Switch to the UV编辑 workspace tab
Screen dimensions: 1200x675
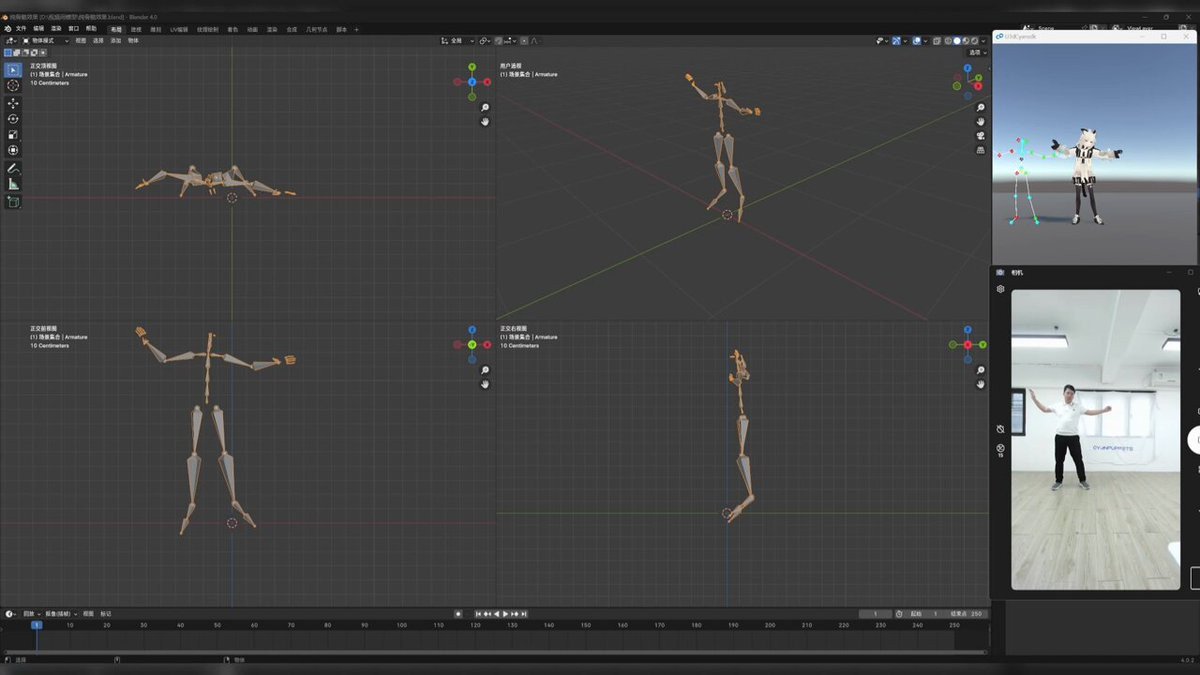click(x=179, y=29)
